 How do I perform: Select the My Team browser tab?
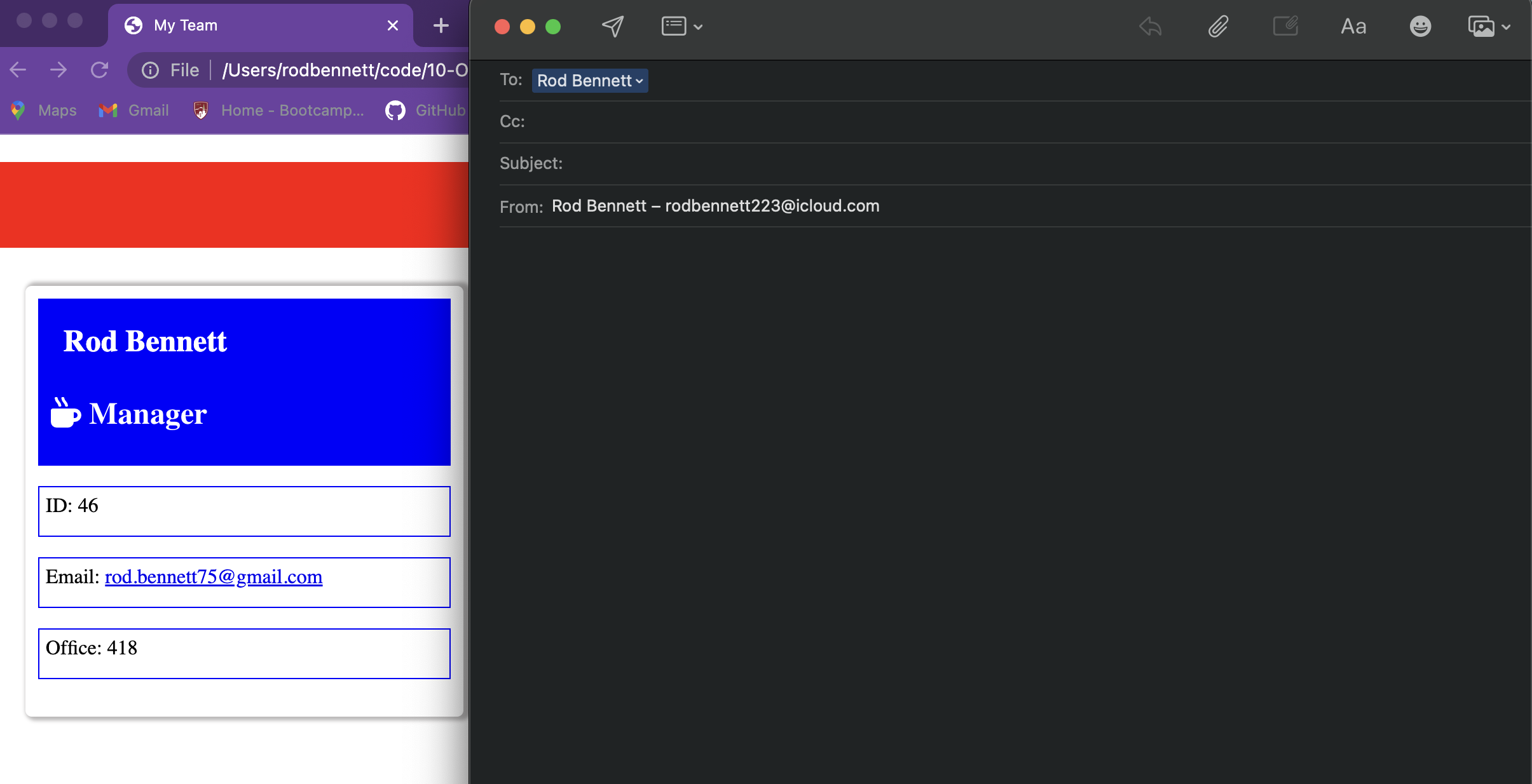(x=184, y=25)
